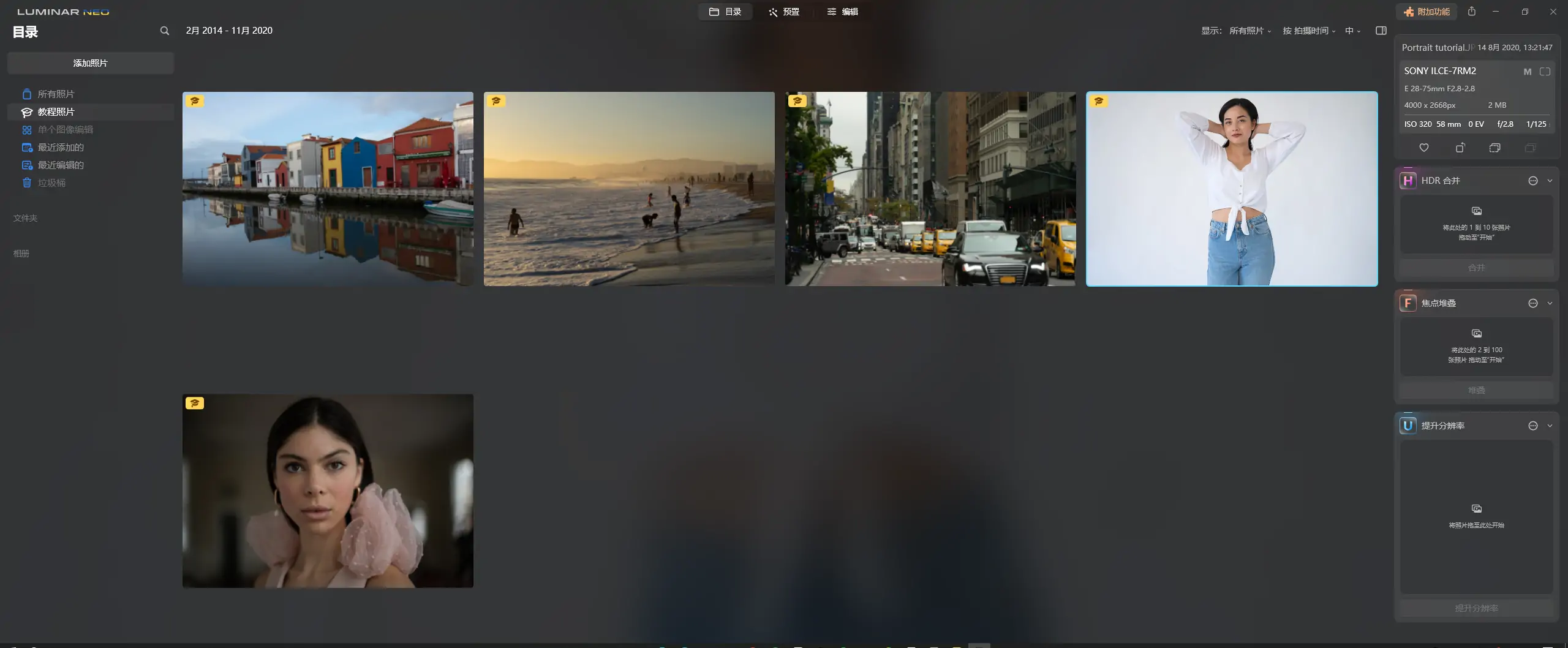Switch to the 编辑 tab
The width and height of the screenshot is (1568, 648).
pyautogui.click(x=844, y=11)
